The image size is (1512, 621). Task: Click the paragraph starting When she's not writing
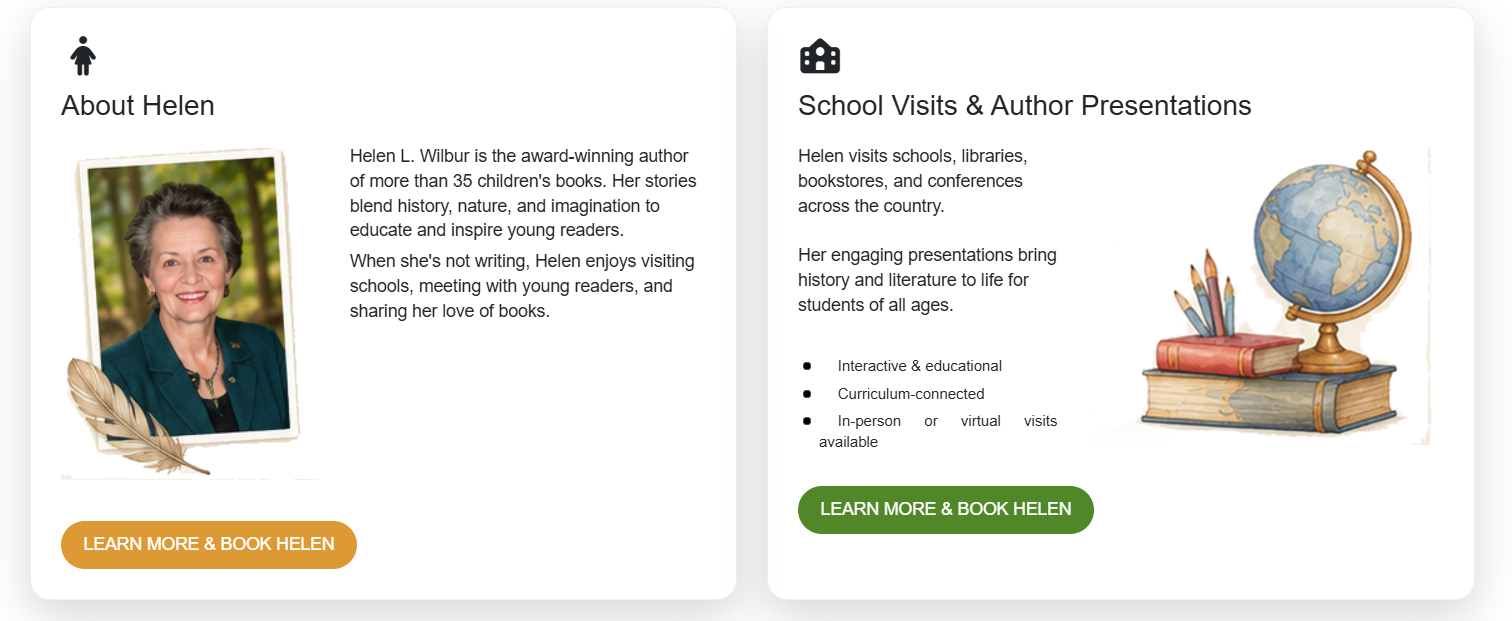pos(522,286)
